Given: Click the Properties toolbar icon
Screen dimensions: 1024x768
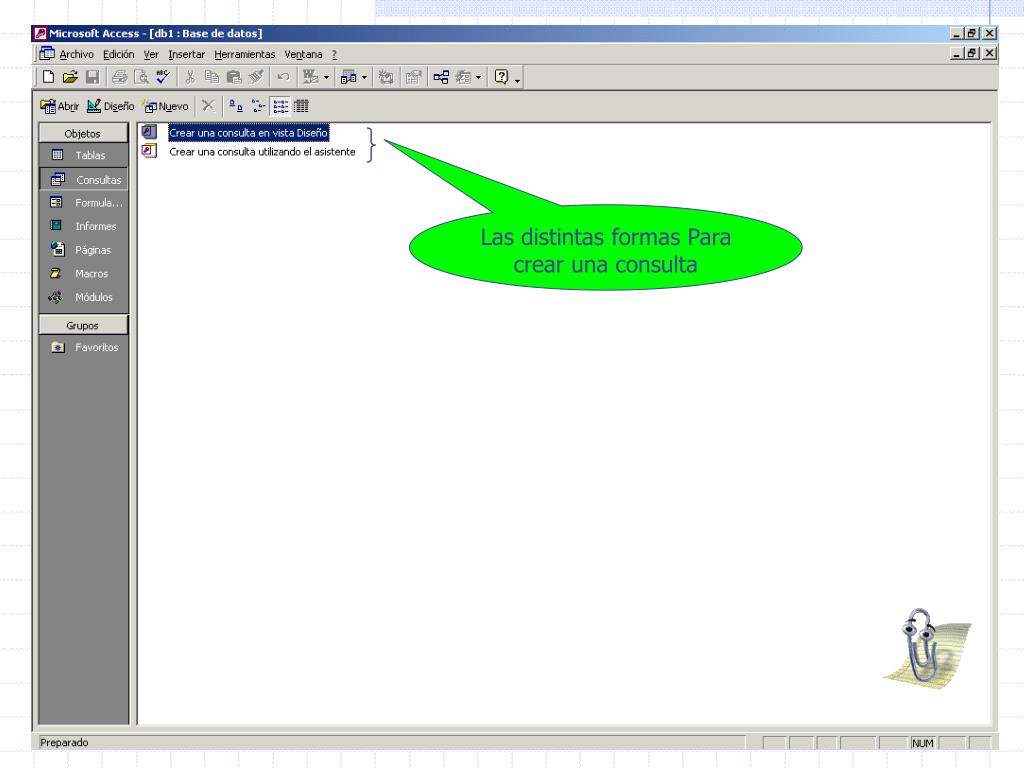Looking at the screenshot, I should [x=413, y=77].
